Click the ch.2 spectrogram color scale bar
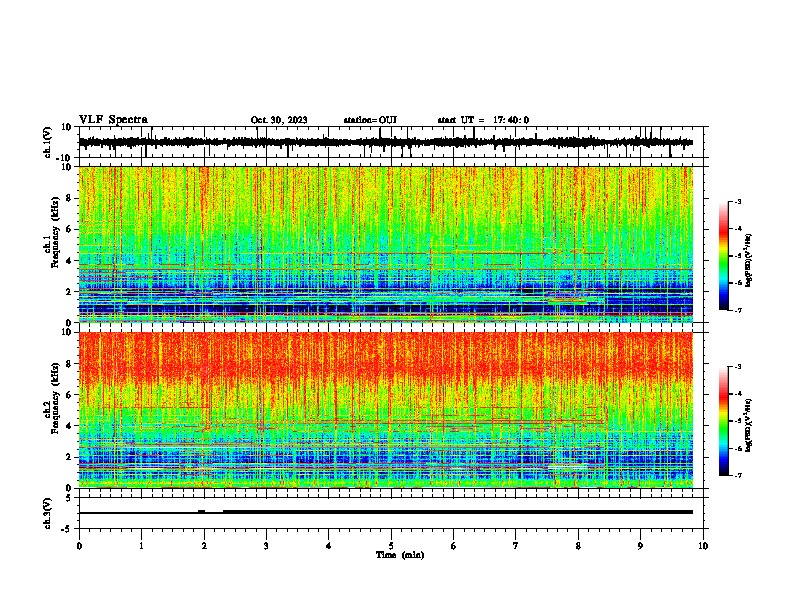Image resolution: width=792 pixels, height=612 pixels. click(x=724, y=421)
